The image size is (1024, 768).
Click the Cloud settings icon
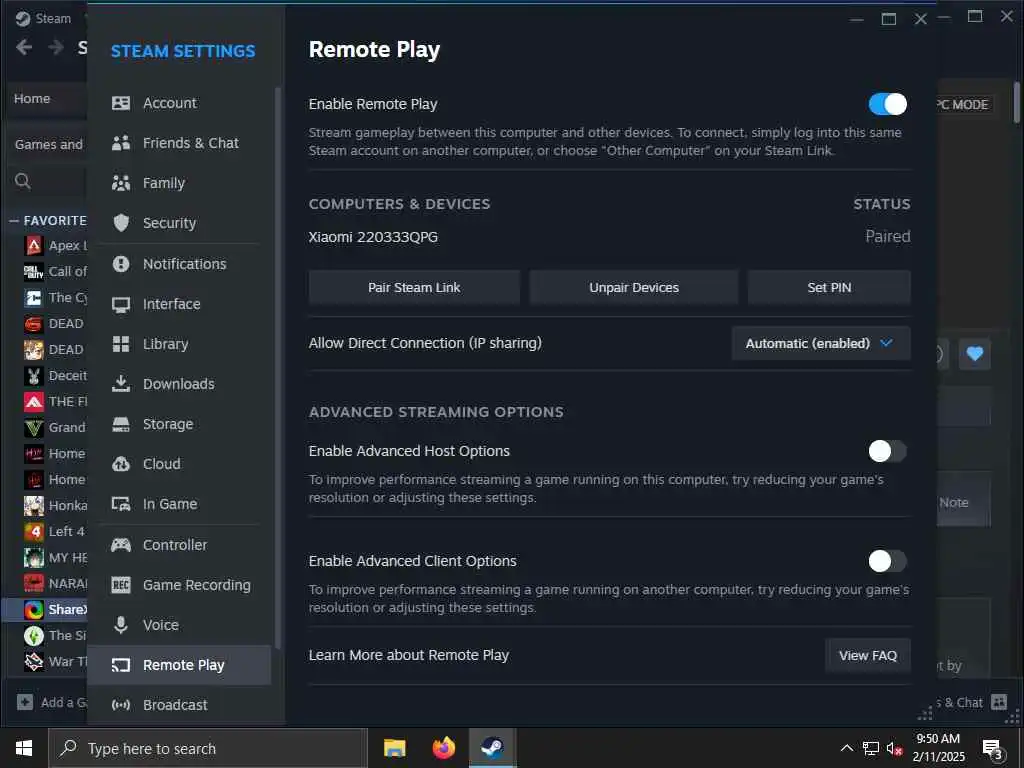121,464
